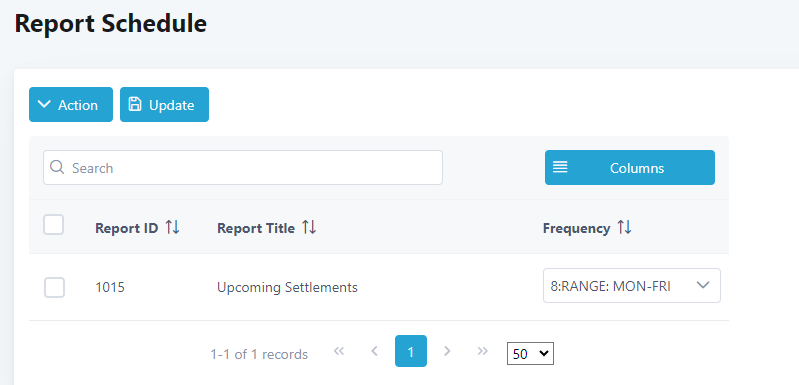Go to previous page arrow
The image size is (799, 385).
tap(375, 351)
